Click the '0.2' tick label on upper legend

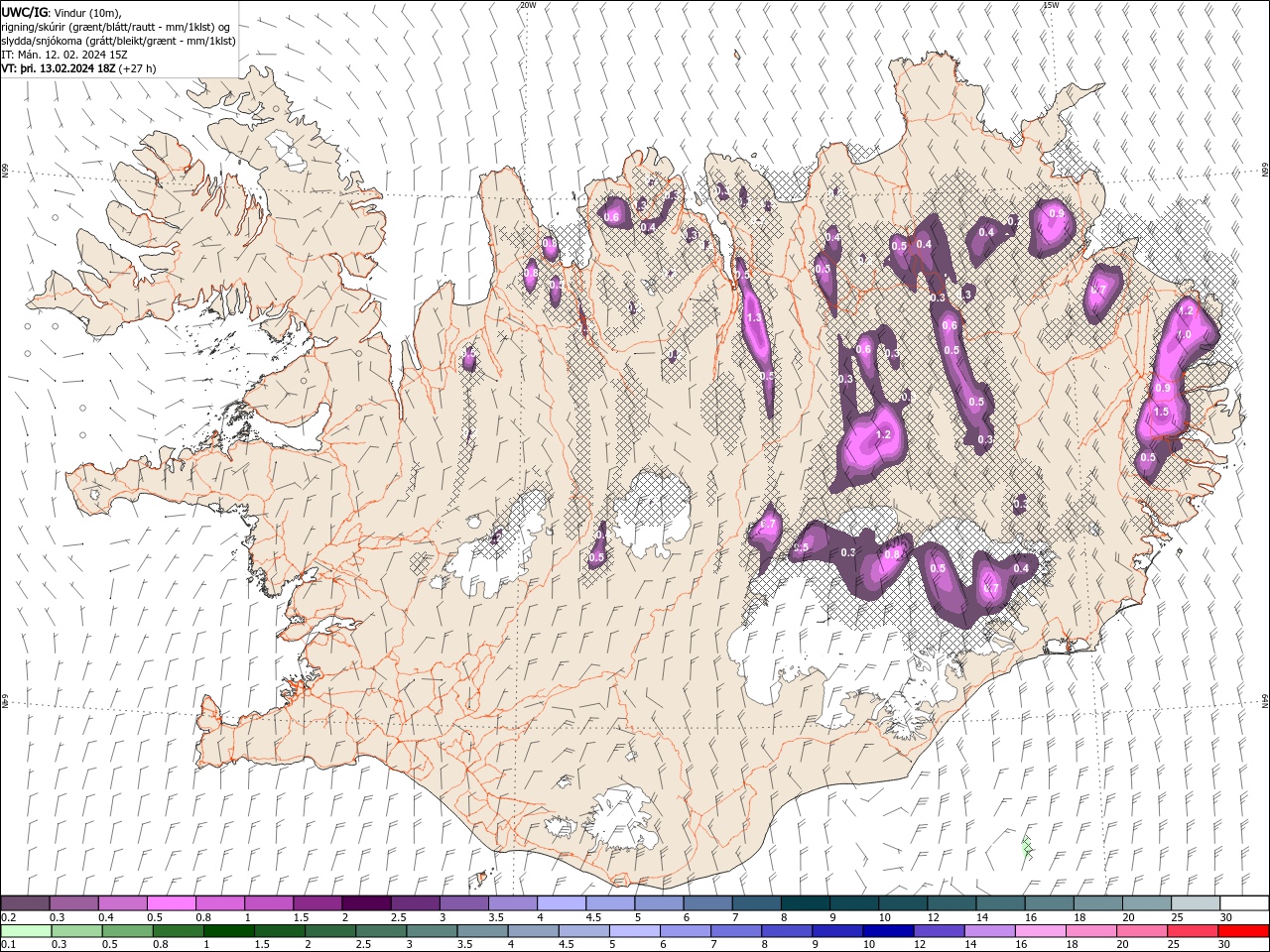8,917
